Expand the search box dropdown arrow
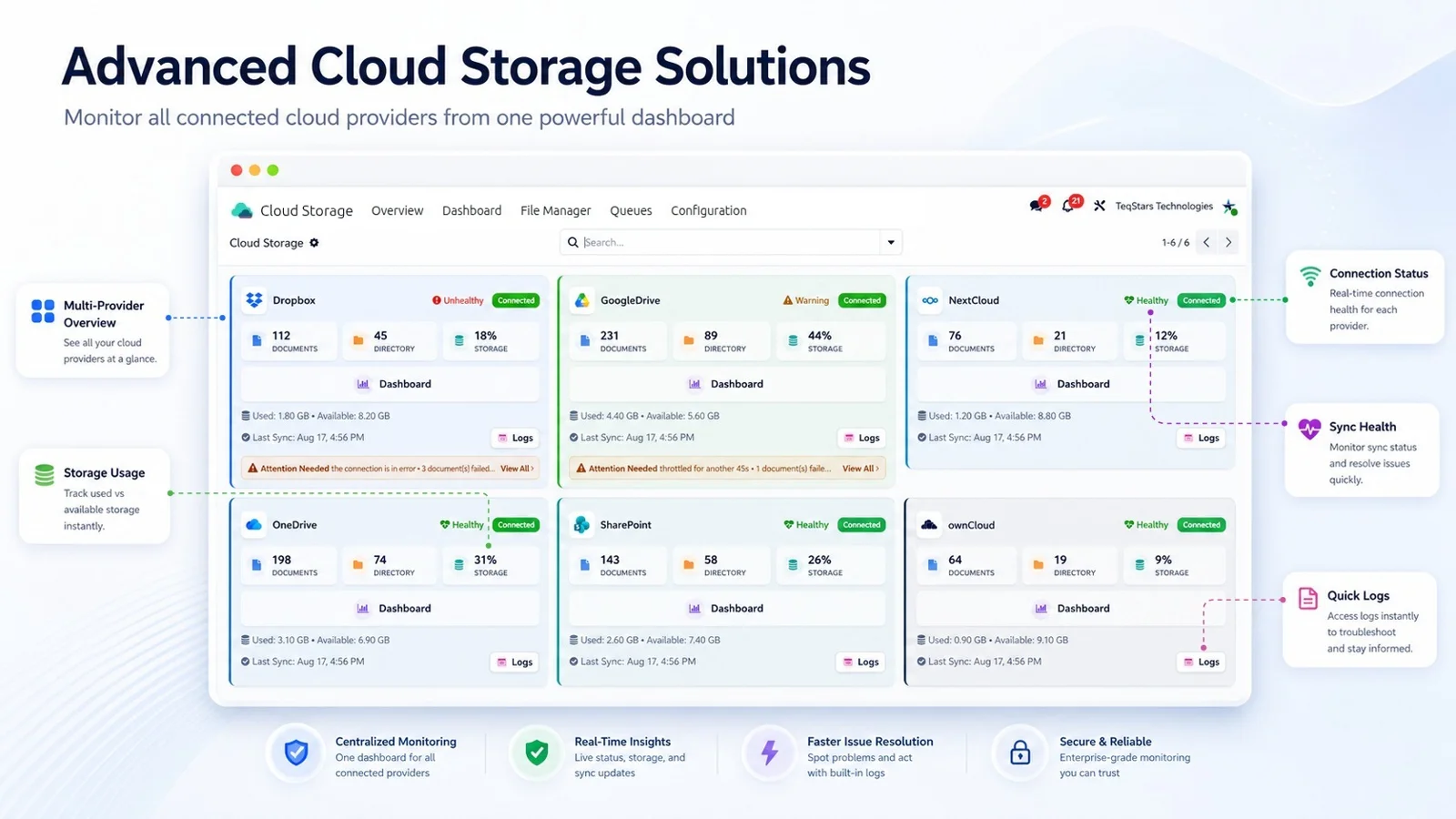1456x819 pixels. 891,242
